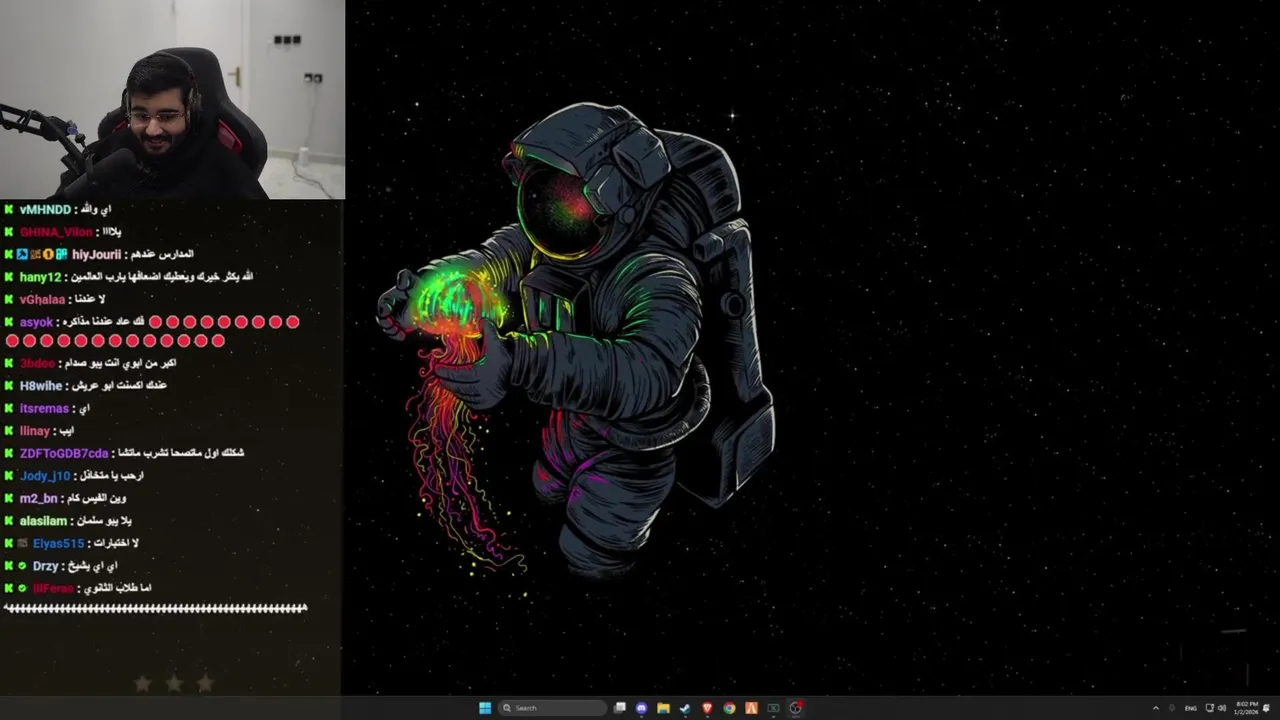The image size is (1280, 720).
Task: Click the verified badge next to Drzy
Action: pos(23,566)
